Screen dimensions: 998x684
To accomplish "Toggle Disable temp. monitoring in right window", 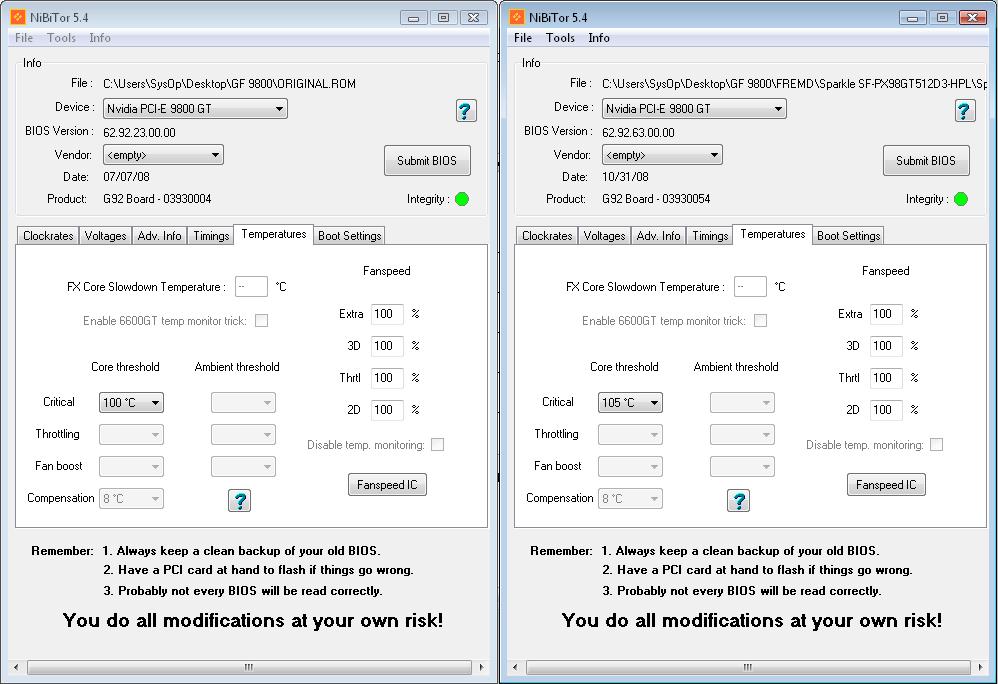I will (936, 445).
